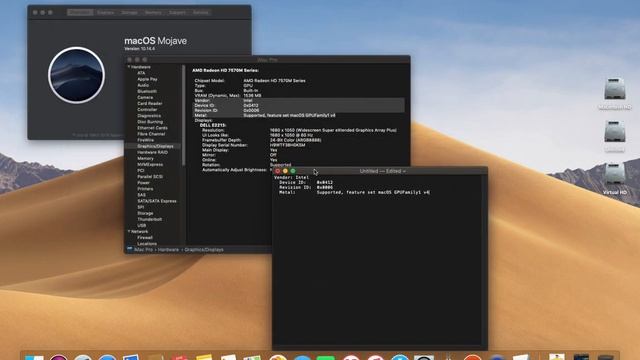Select Firewall under Network

(145, 238)
